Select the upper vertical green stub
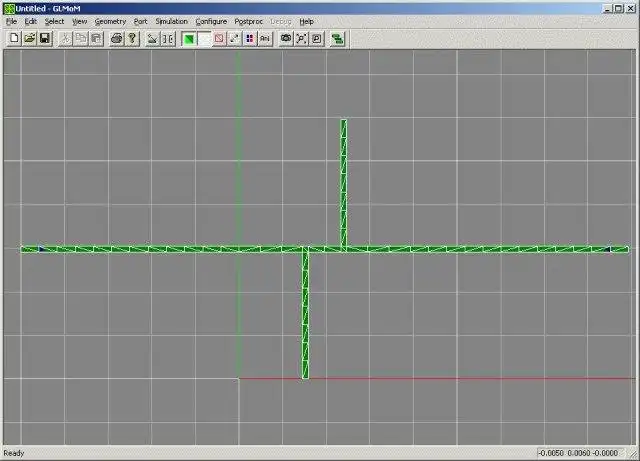Image resolution: width=640 pixels, height=461 pixels. (344, 183)
